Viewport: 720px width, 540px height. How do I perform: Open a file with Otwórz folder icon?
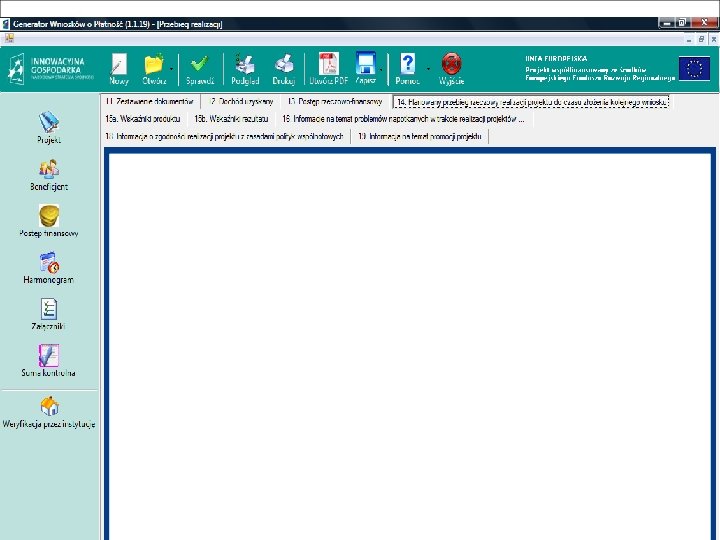coord(154,69)
